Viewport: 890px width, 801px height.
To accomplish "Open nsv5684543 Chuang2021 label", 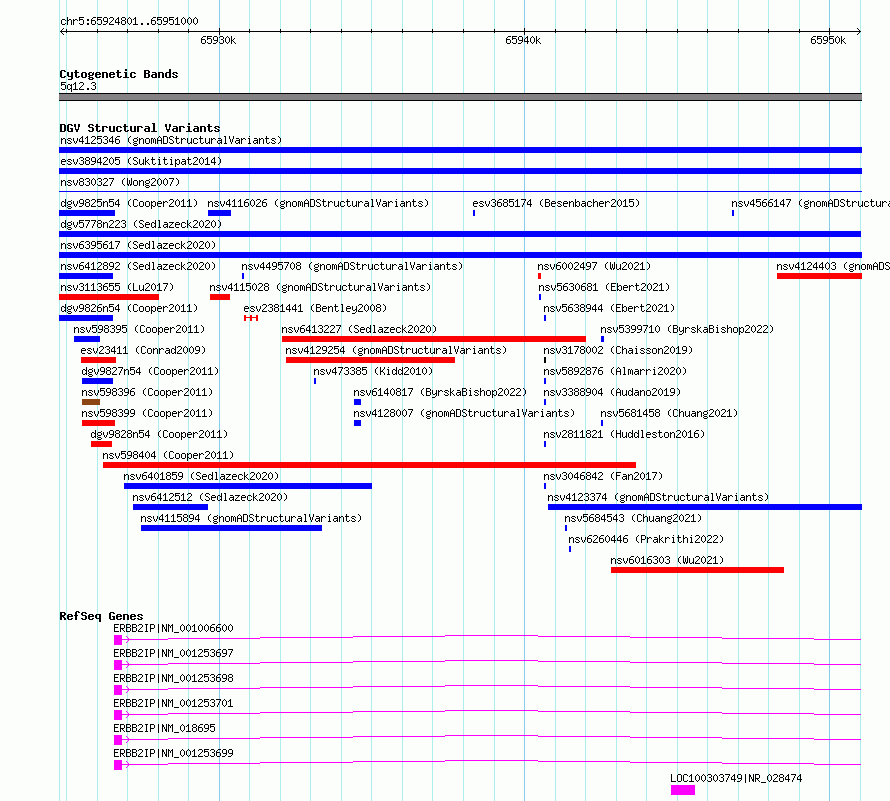I will pos(633,518).
